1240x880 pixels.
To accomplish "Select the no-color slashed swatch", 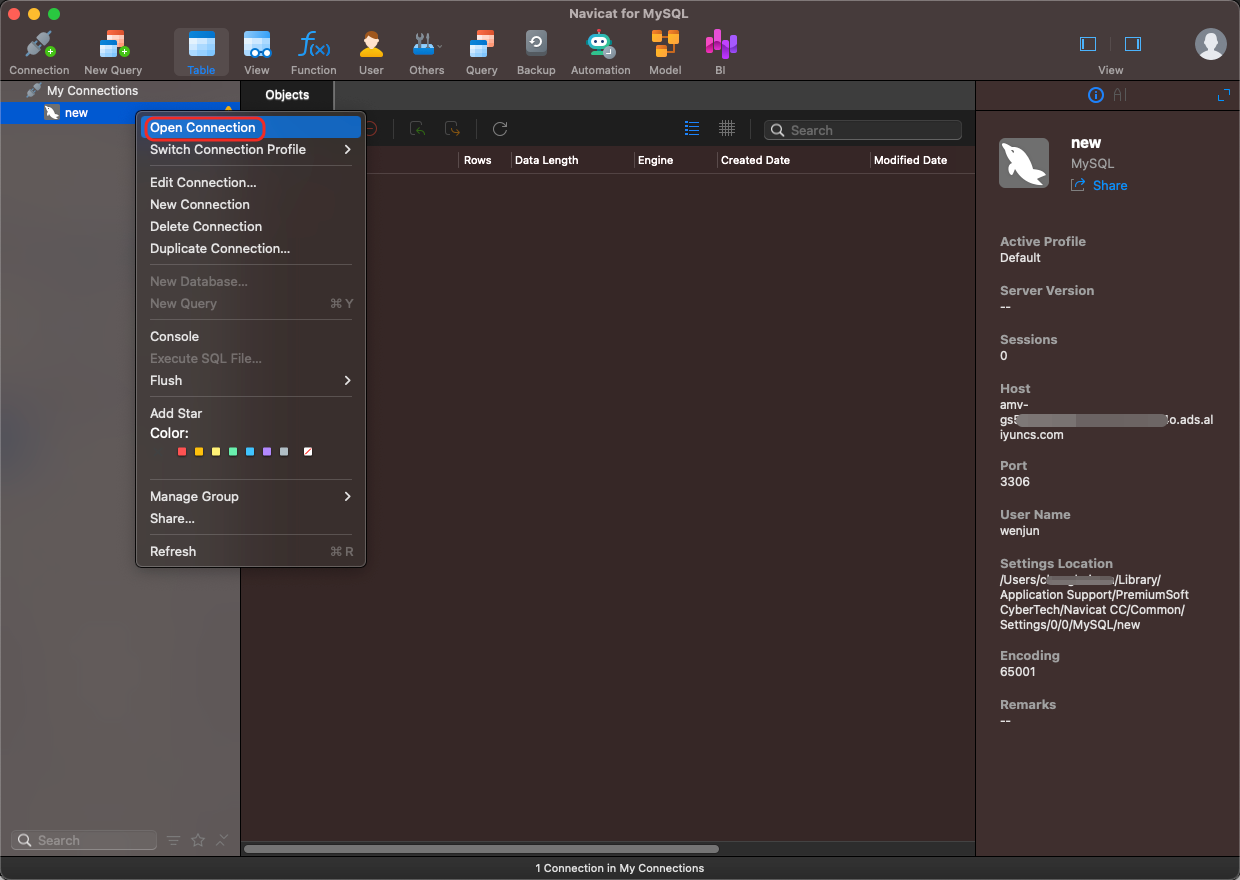I will (308, 452).
